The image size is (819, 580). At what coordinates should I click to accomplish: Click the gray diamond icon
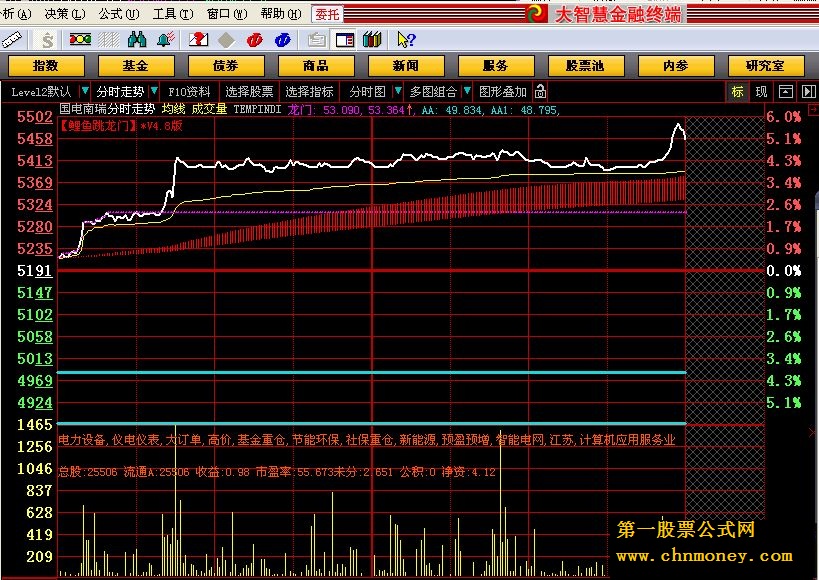tap(226, 40)
